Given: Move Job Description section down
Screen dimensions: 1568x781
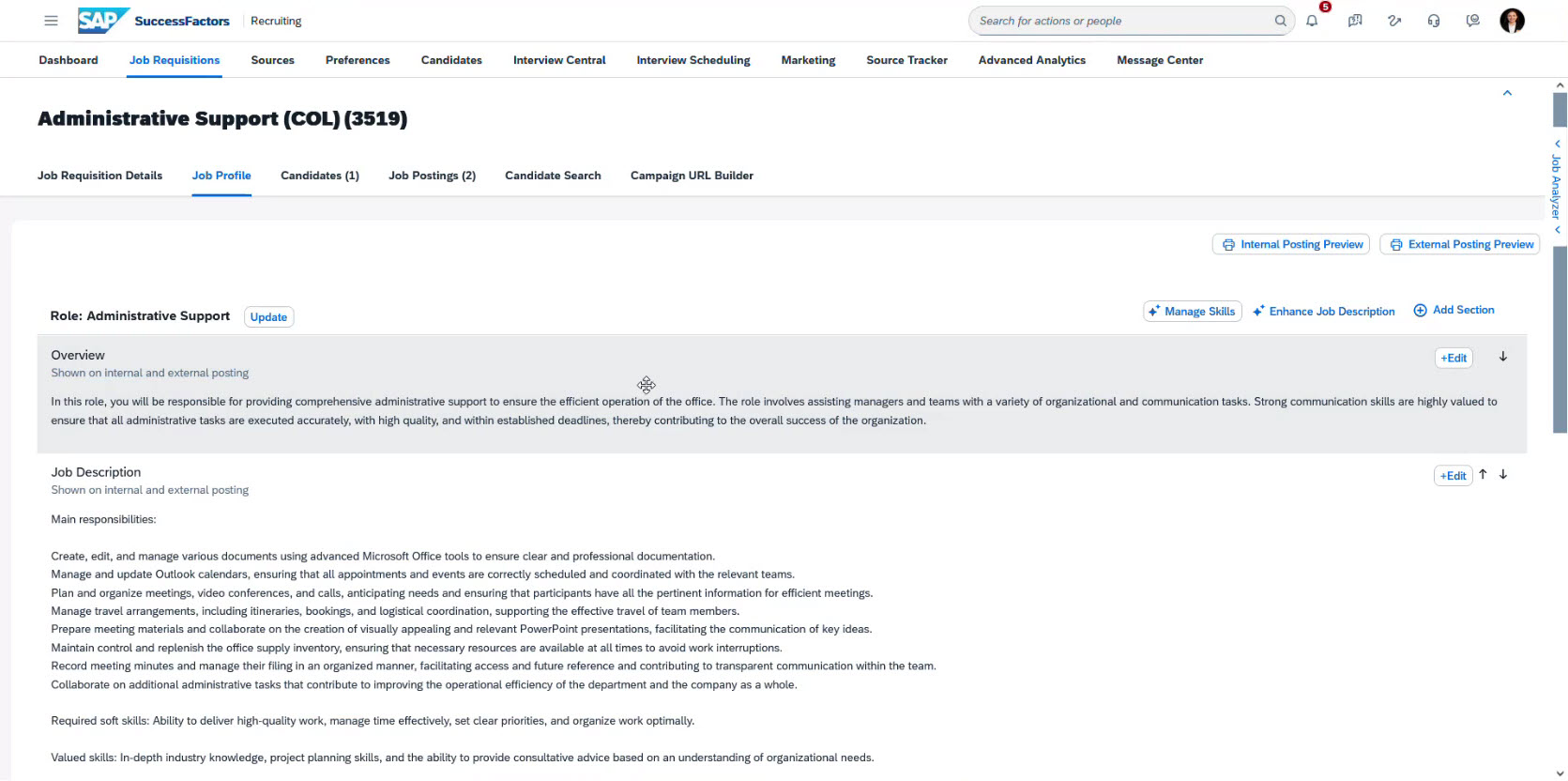Looking at the screenshot, I should click(x=1502, y=475).
